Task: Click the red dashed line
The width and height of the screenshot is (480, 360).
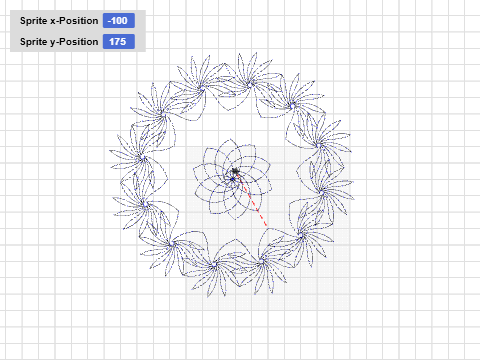Action: [x=252, y=201]
